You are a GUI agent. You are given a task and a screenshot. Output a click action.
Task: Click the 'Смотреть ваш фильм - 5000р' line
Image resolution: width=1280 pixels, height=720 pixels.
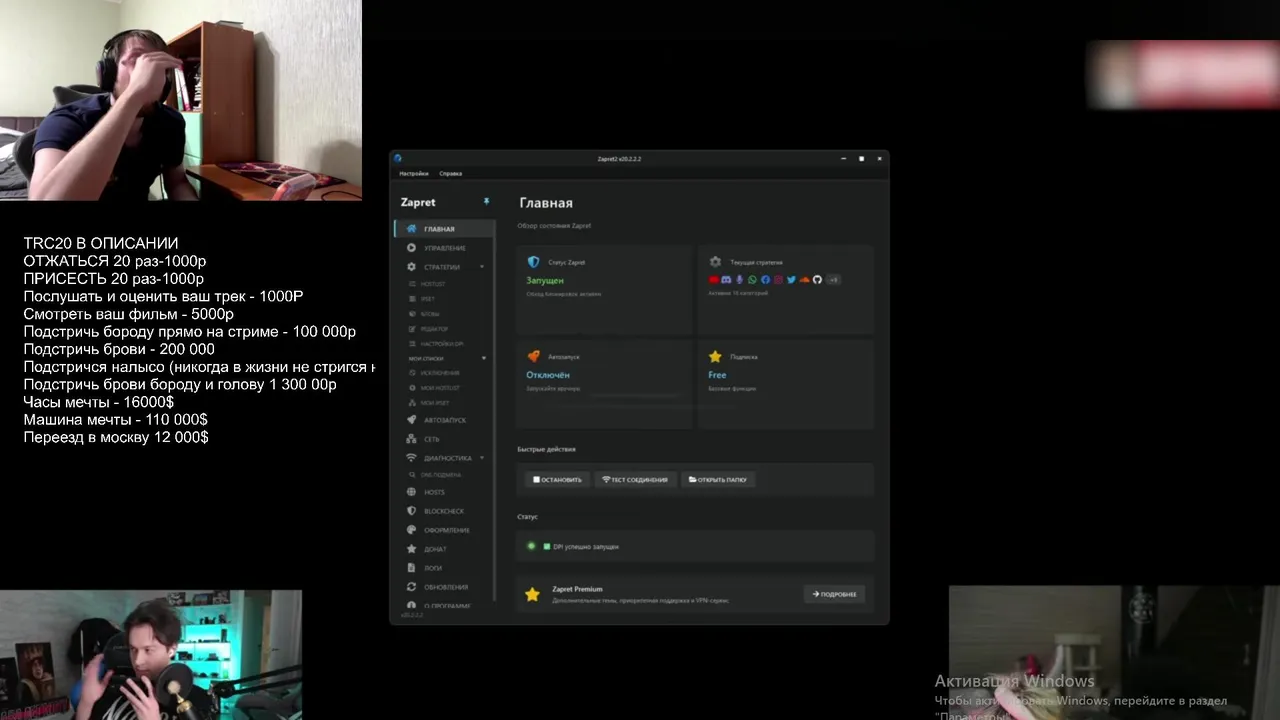click(129, 314)
